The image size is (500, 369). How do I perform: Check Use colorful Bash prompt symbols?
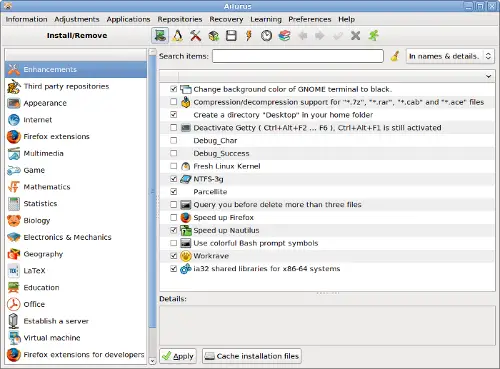(x=173, y=243)
